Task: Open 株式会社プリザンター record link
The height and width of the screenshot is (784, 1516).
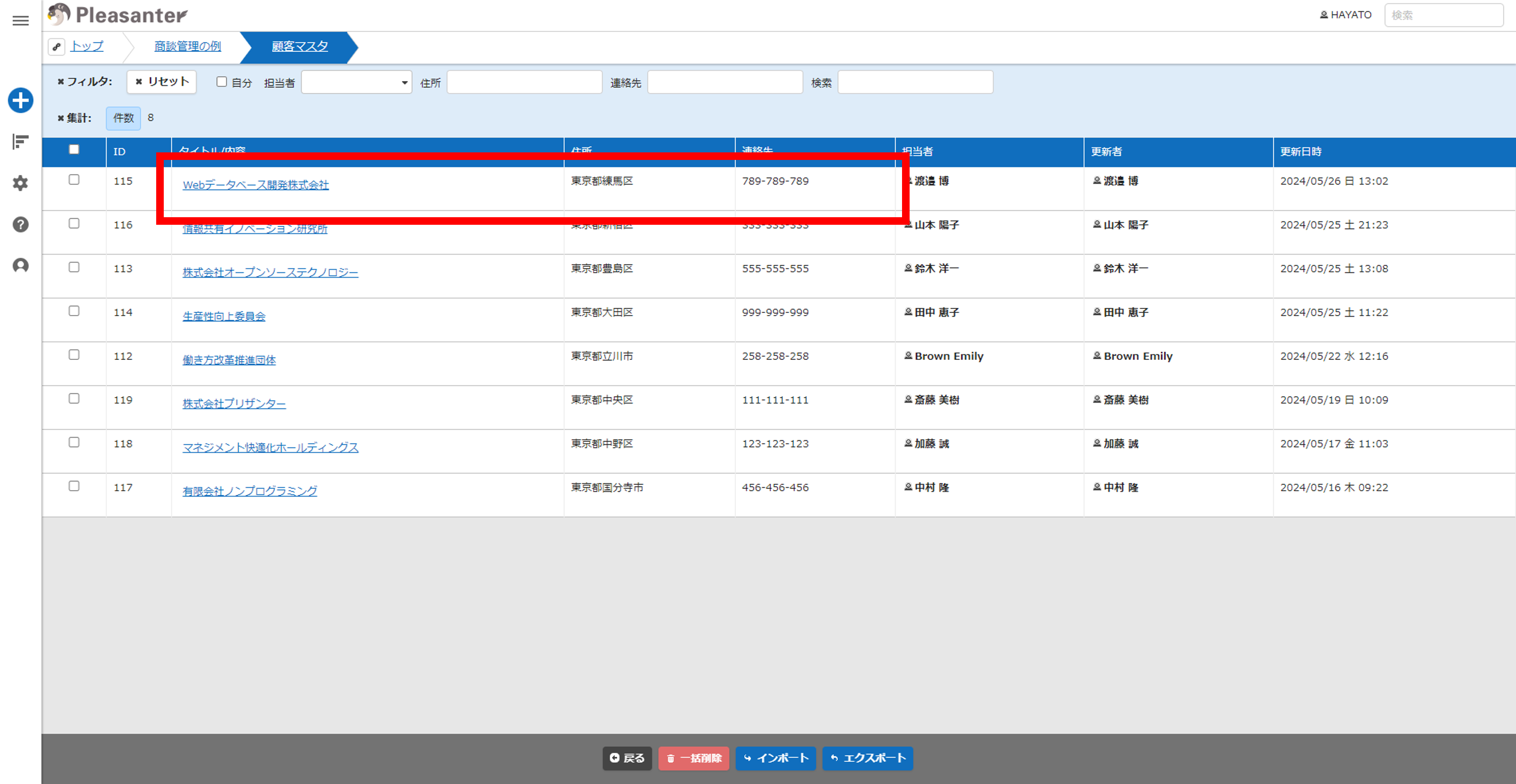Action: coord(234,404)
